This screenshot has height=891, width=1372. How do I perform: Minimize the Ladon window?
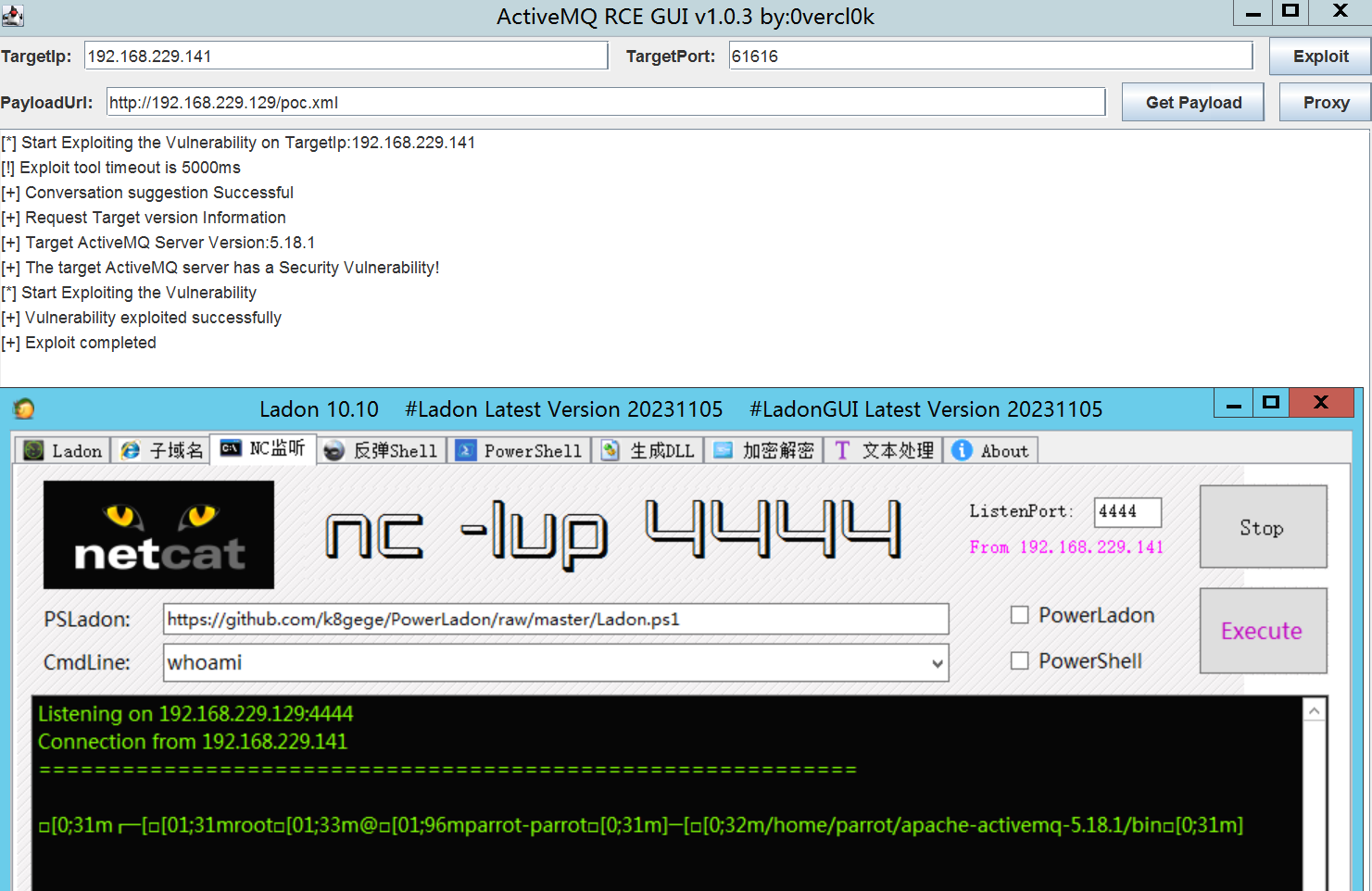point(1233,403)
